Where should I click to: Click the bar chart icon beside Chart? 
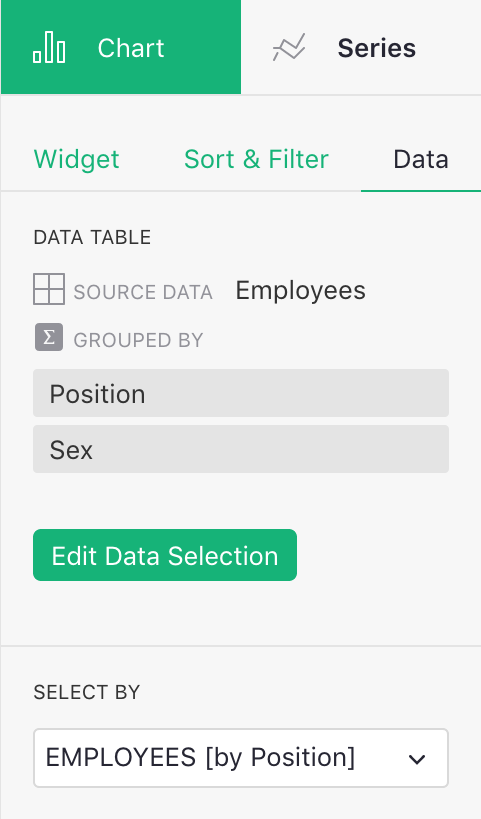coord(49,48)
